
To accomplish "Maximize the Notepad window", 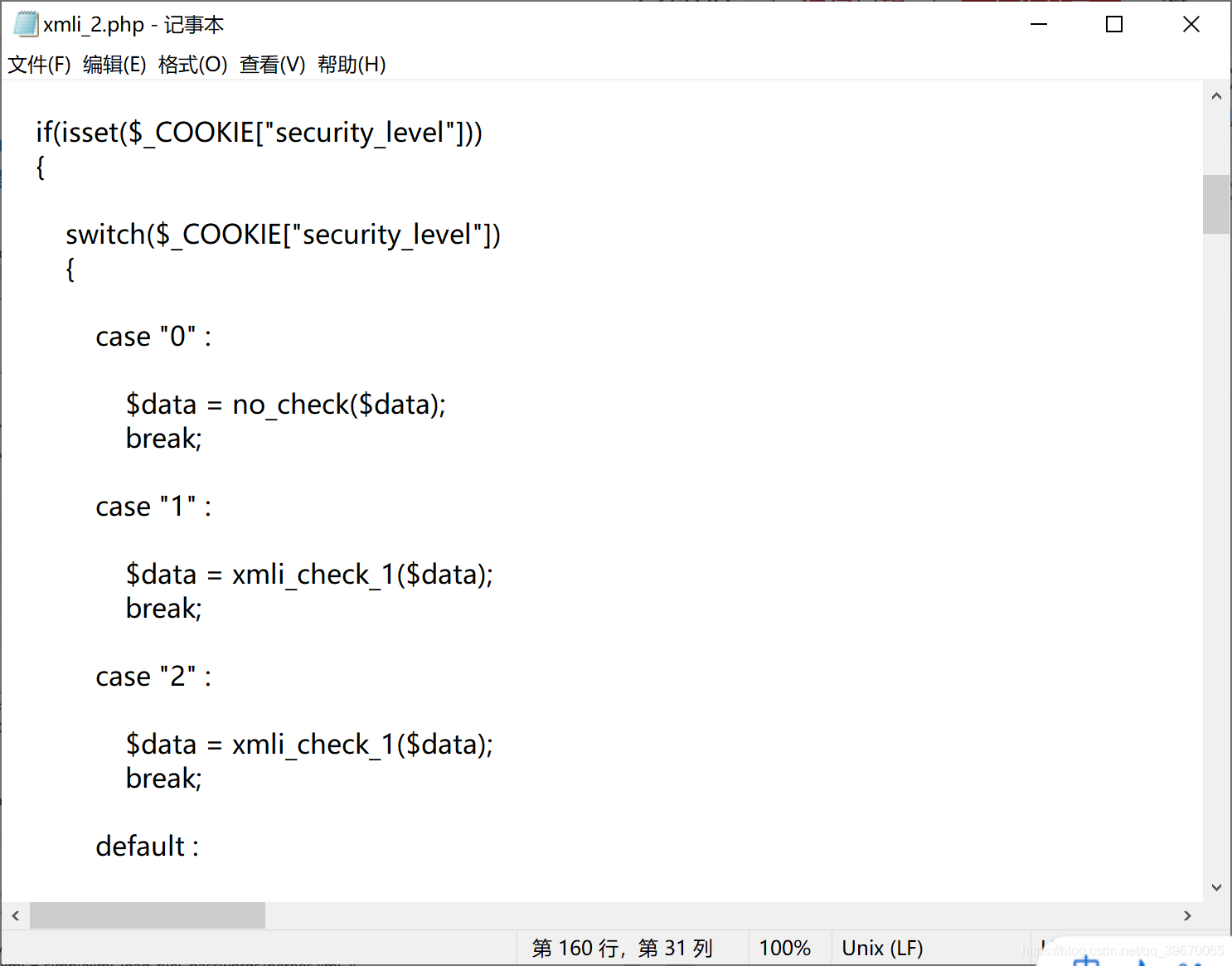I will [1114, 24].
